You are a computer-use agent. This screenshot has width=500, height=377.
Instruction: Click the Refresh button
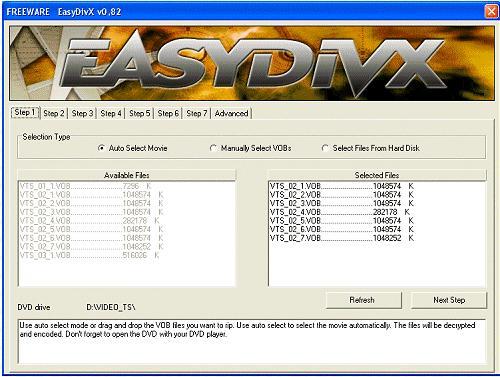coord(363,300)
